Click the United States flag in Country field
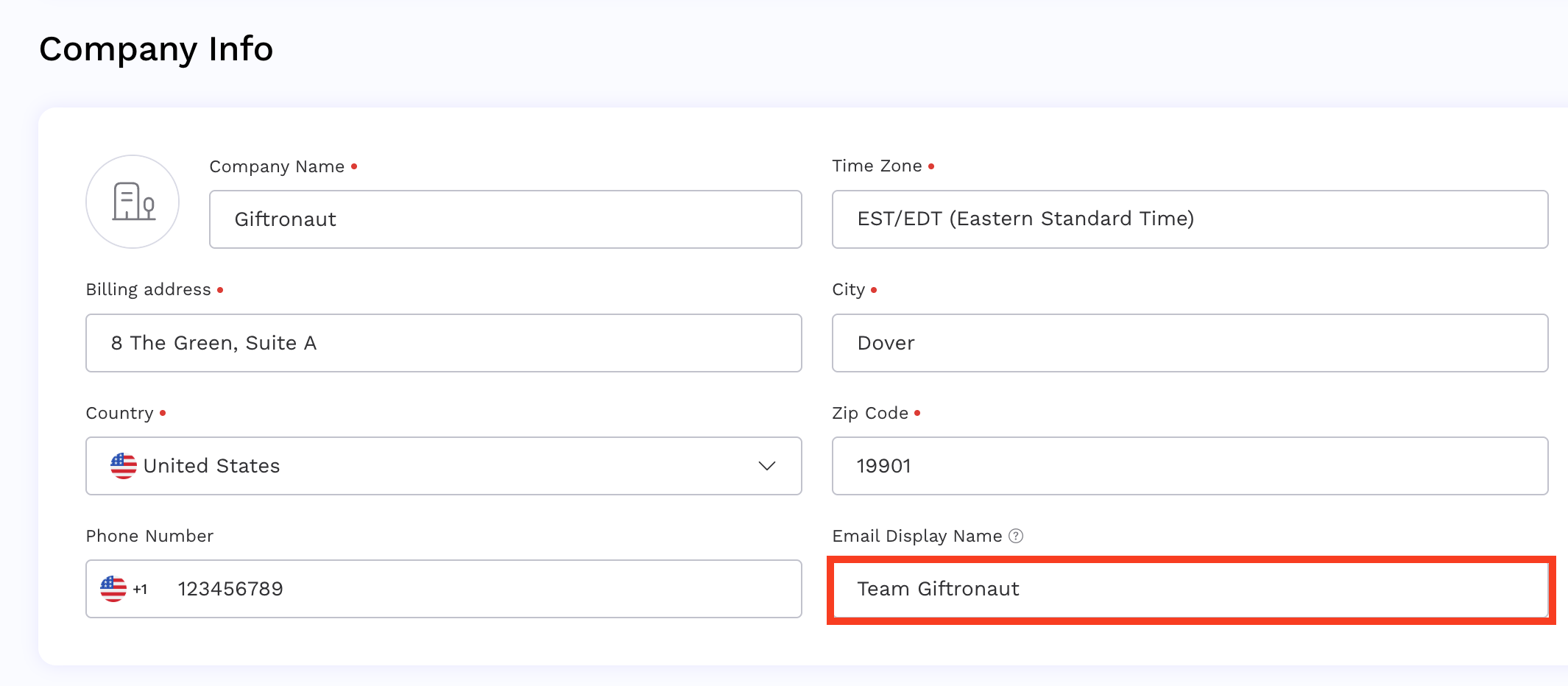1568x686 pixels. [123, 465]
